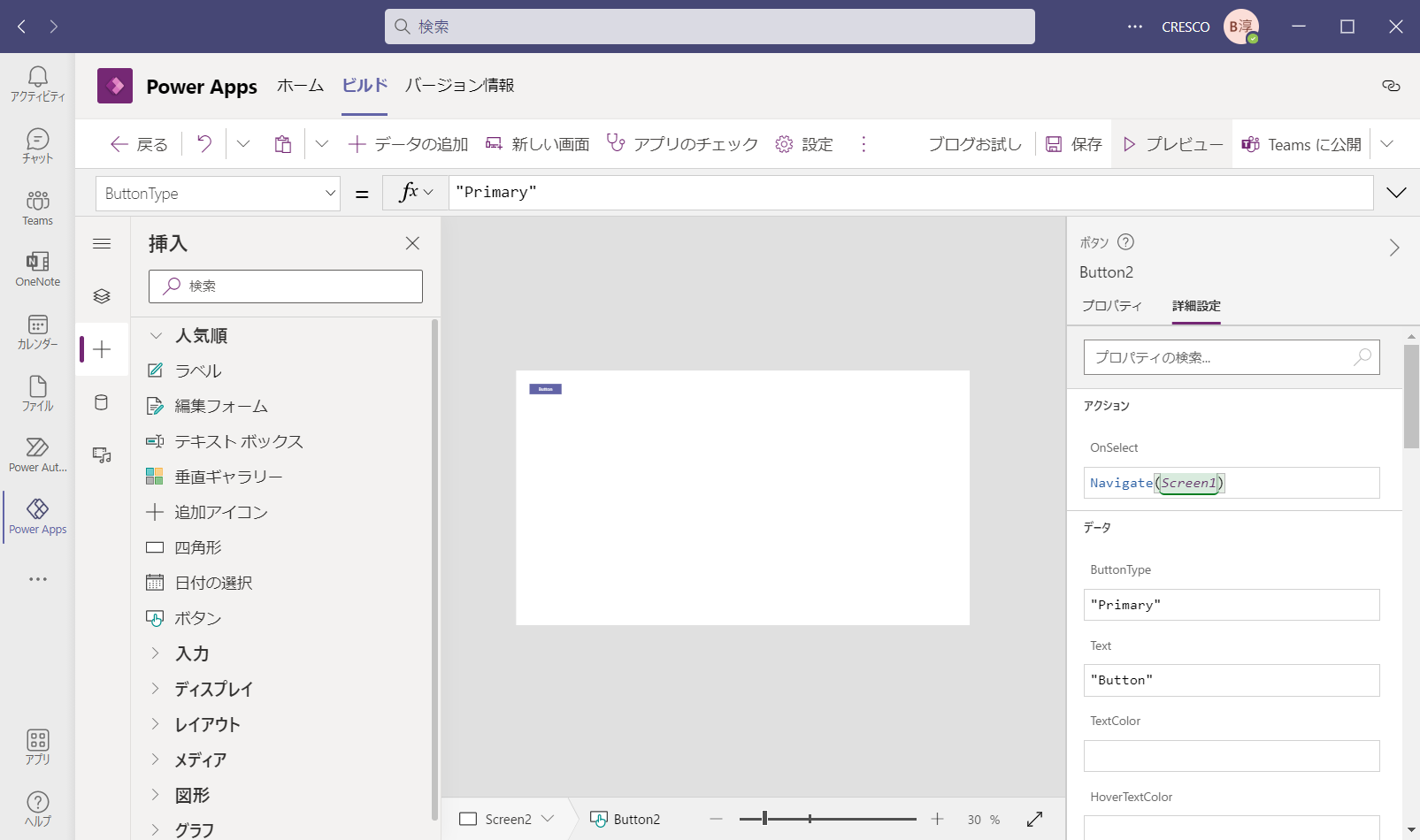Open the Apps store icon in the sidebar
Image resolution: width=1420 pixels, height=840 pixels.
pos(37,747)
